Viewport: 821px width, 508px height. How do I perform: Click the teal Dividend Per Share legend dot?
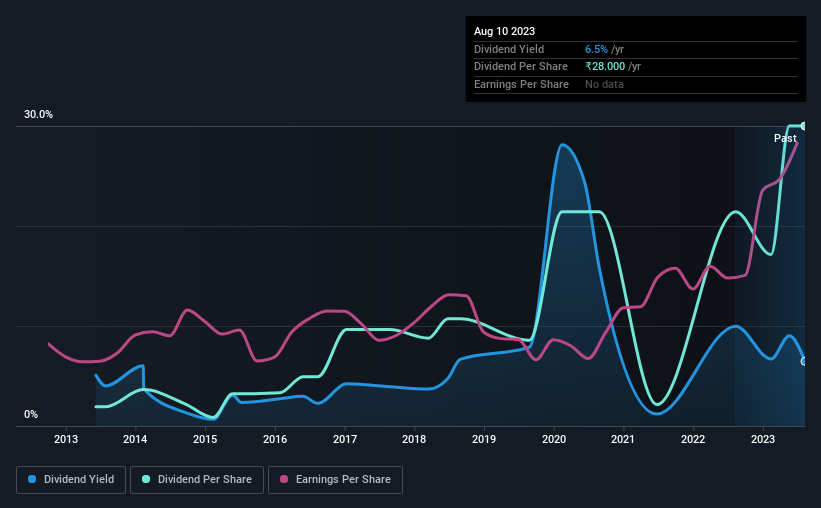[x=146, y=479]
